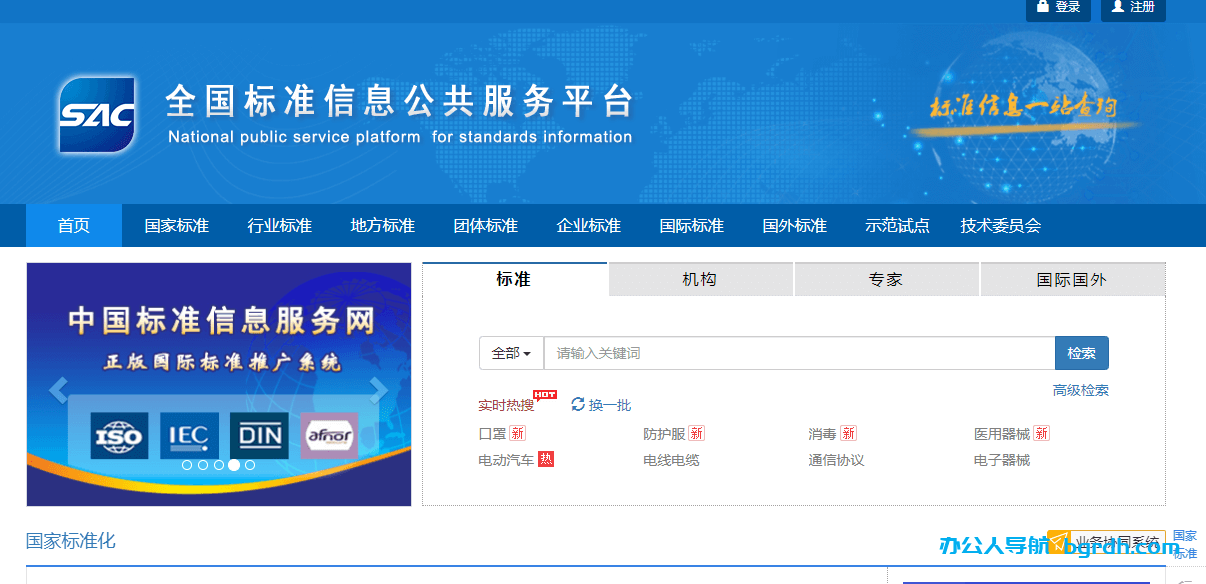Click the 注册 person icon

click(x=1117, y=8)
